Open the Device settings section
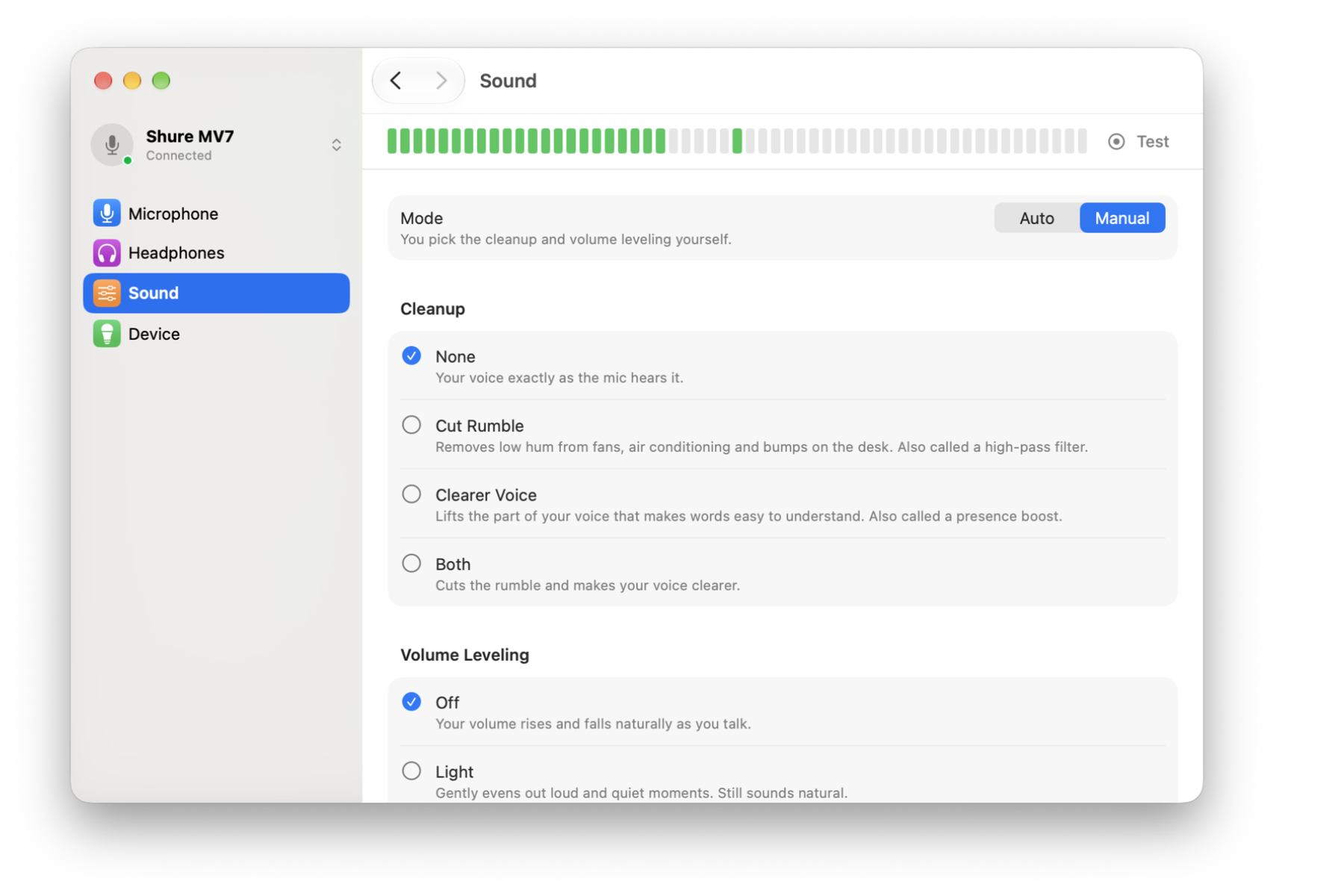 [217, 334]
